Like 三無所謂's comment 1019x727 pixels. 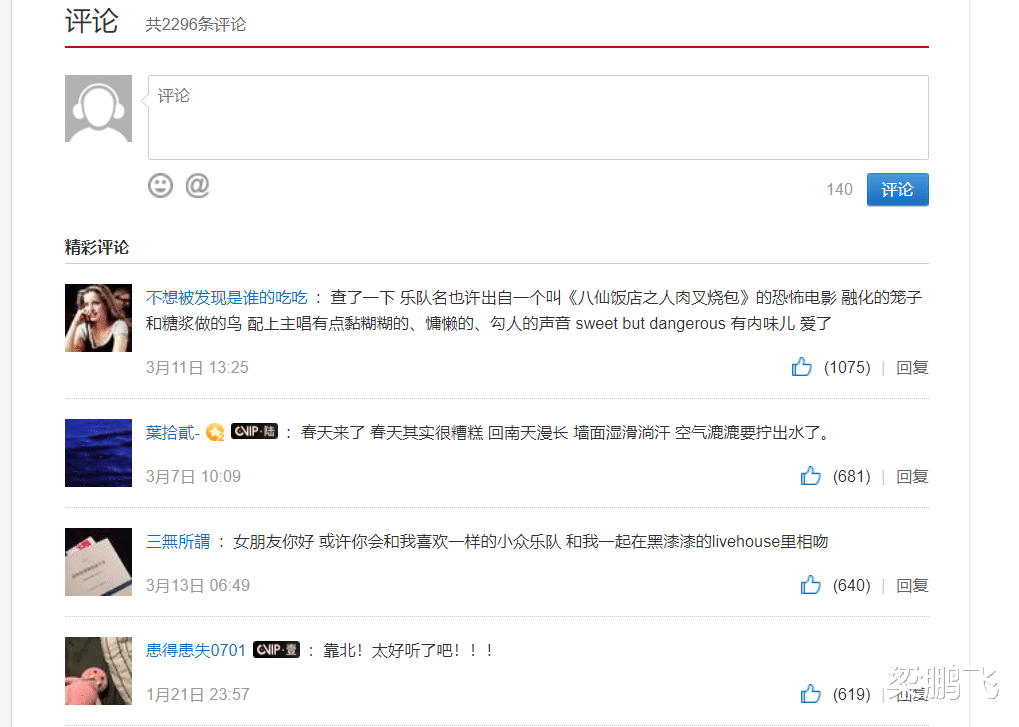tap(811, 584)
